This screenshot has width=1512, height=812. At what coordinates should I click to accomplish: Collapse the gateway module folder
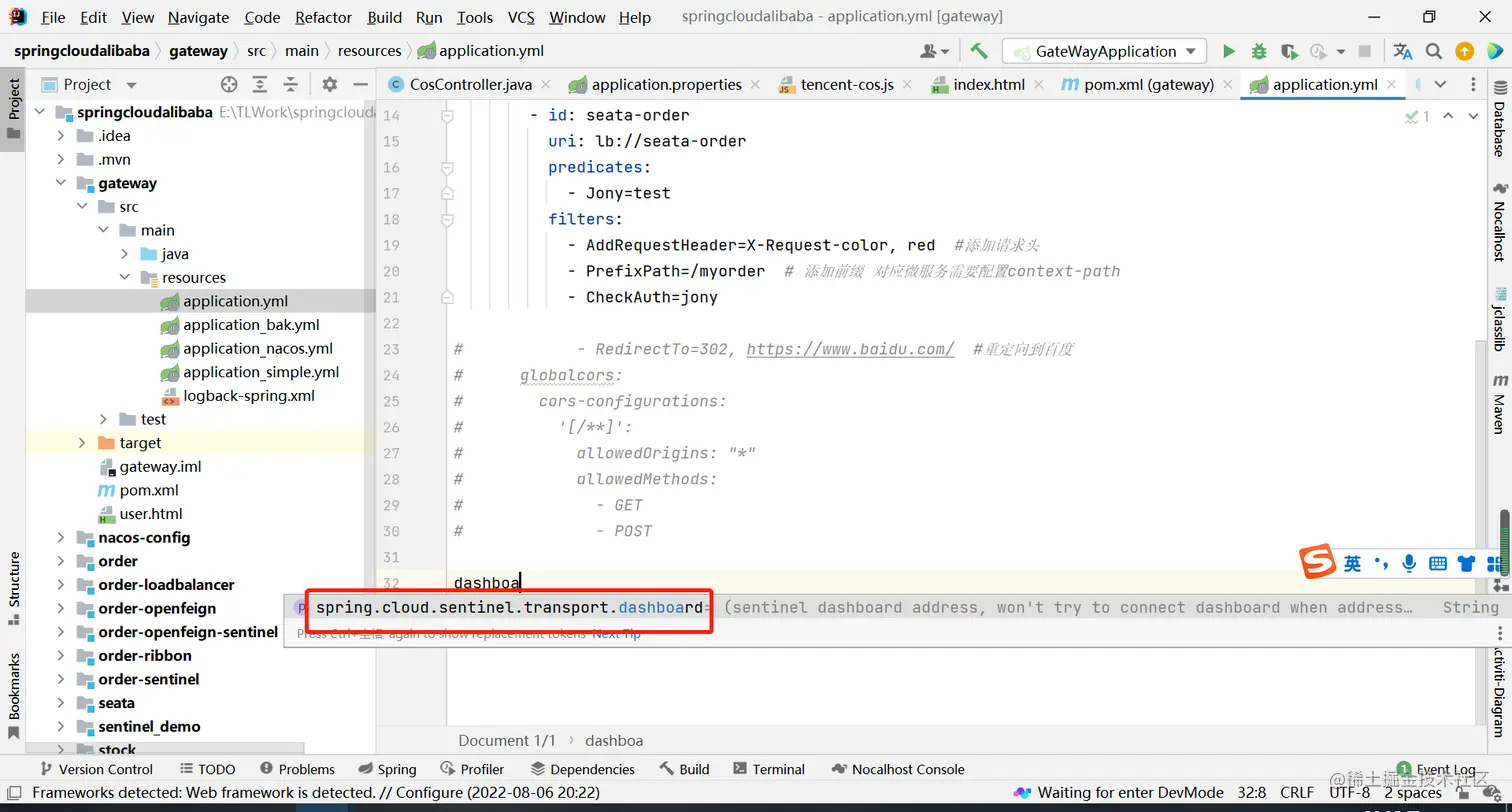(62, 183)
